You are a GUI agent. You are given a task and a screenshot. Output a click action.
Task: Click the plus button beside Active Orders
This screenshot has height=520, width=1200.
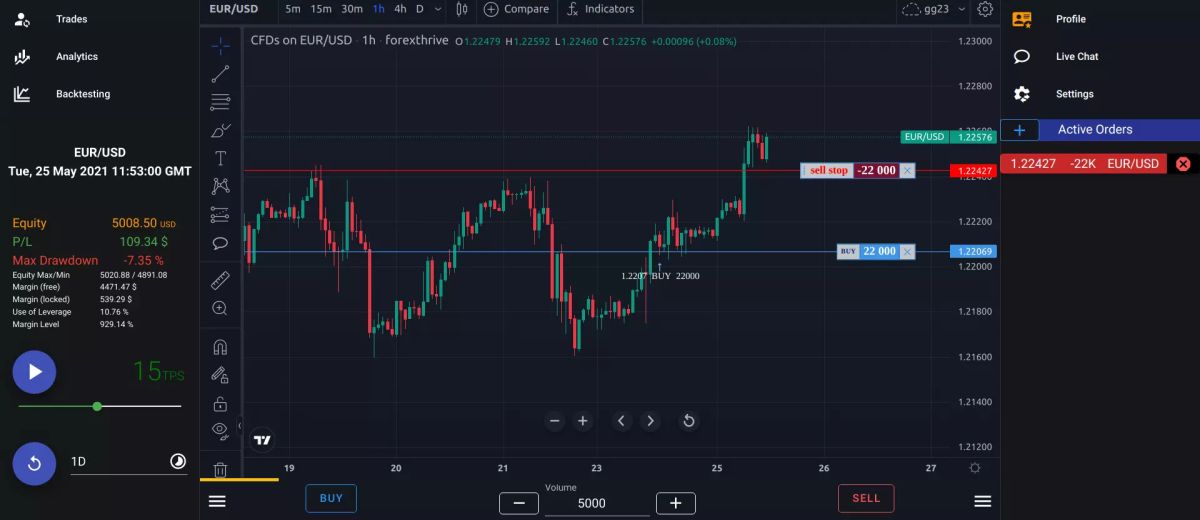[1020, 130]
